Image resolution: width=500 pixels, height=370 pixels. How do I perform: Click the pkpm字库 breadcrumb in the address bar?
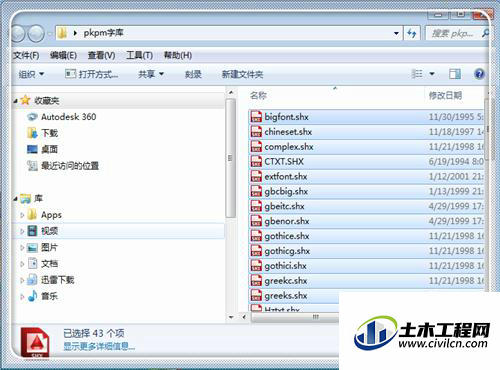pos(103,33)
